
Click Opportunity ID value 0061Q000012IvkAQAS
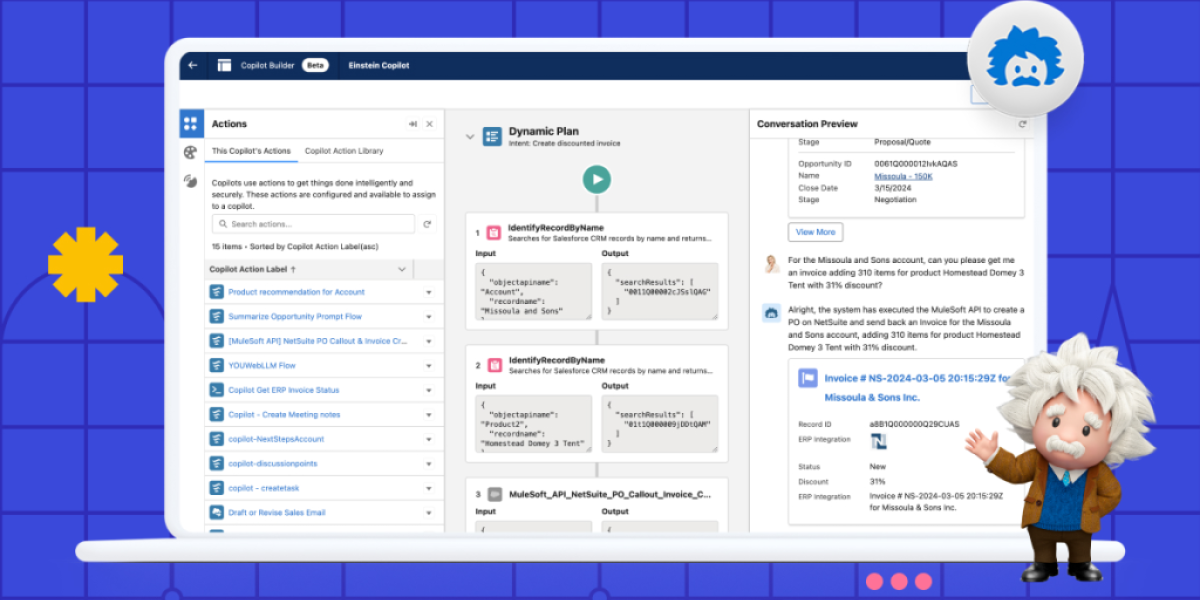pyautogui.click(x=914, y=164)
